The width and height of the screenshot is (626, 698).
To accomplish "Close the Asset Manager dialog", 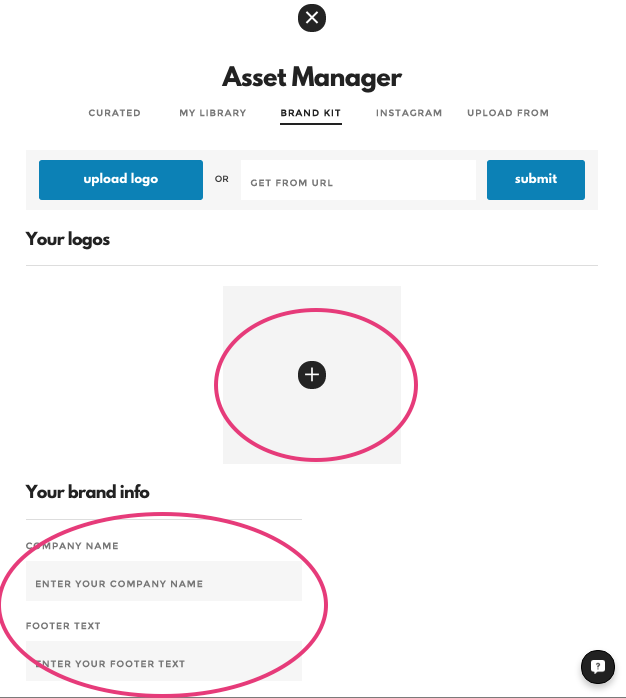I will [x=312, y=17].
